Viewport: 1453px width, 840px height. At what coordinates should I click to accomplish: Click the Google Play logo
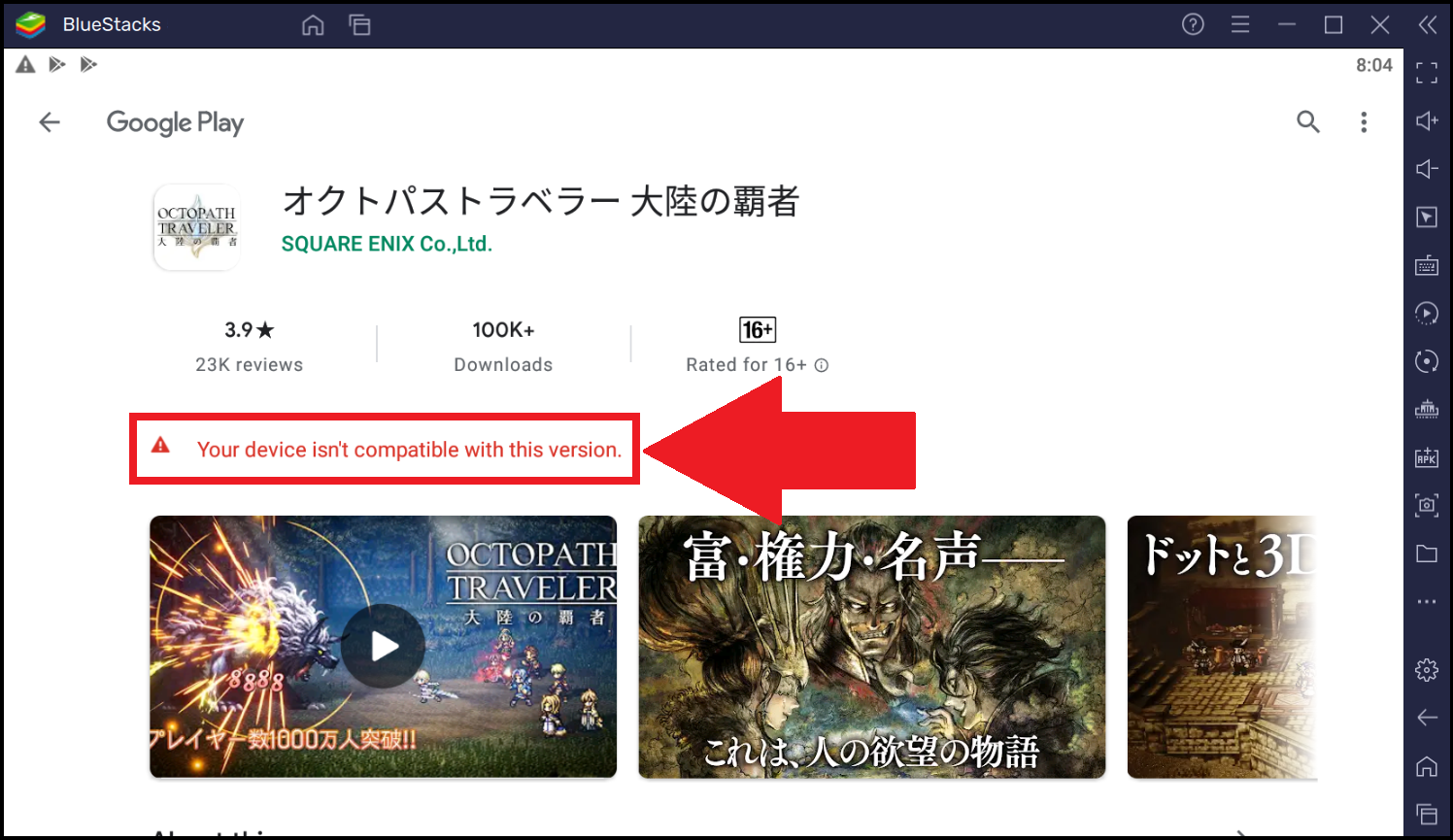point(175,123)
